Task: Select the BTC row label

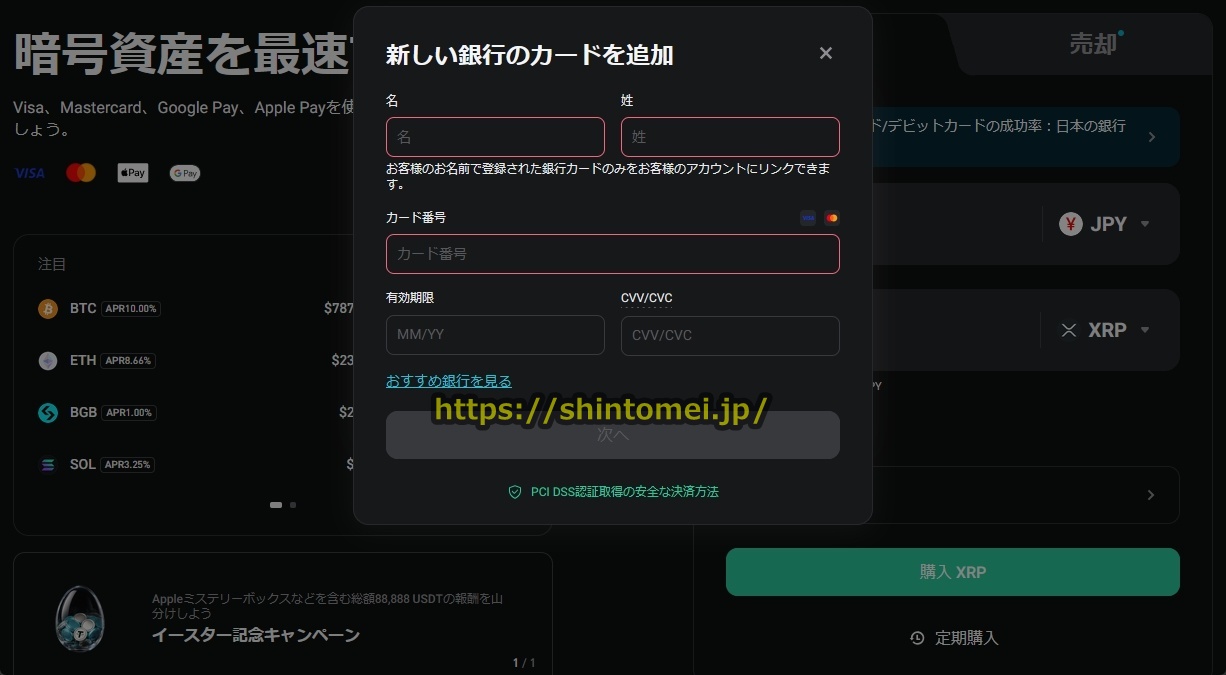Action: [x=83, y=308]
